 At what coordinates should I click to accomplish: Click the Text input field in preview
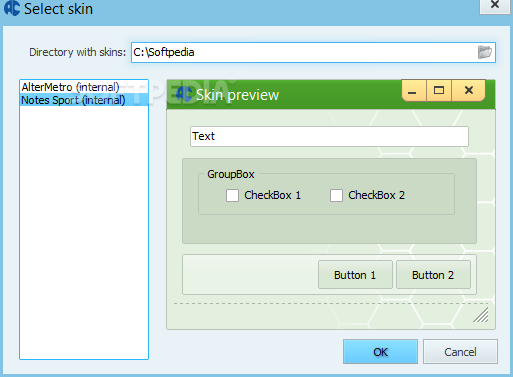tap(329, 136)
